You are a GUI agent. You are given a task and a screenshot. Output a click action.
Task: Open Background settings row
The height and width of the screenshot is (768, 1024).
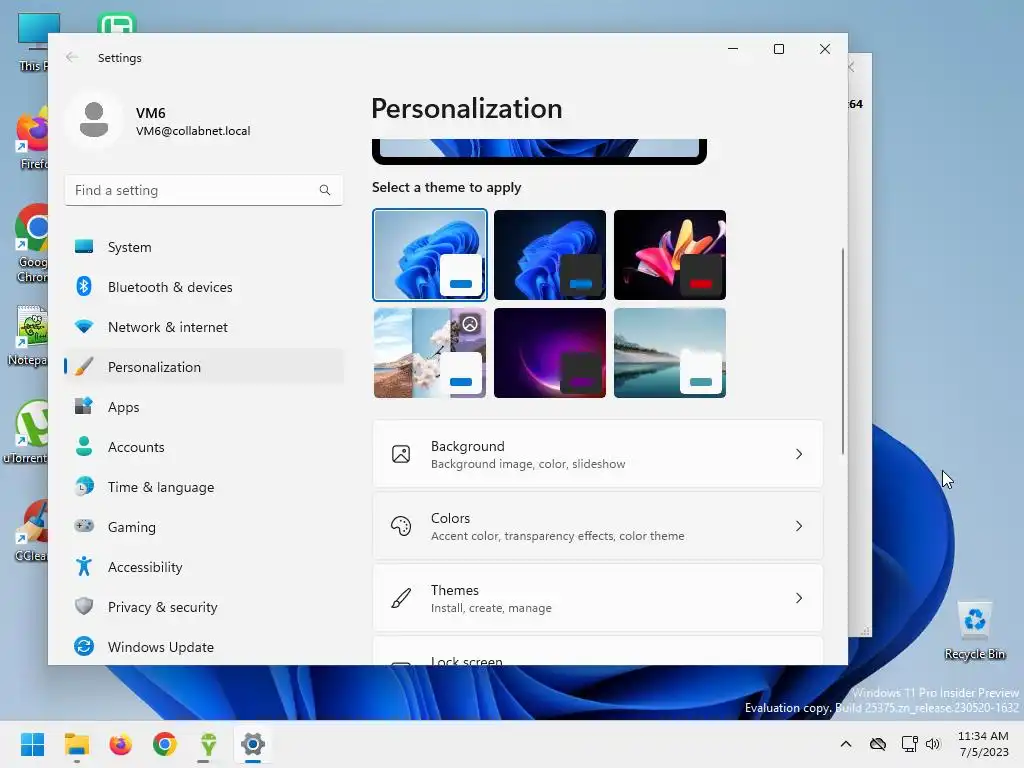click(598, 454)
